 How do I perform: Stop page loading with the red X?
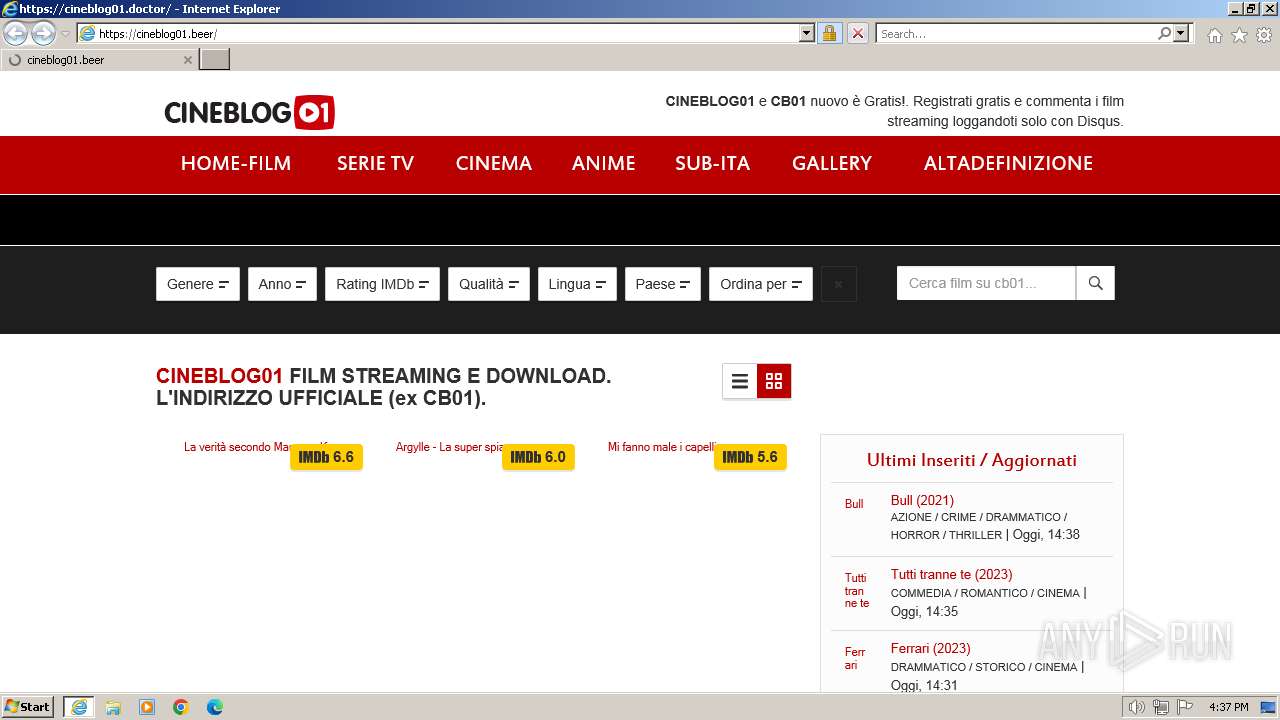point(858,33)
